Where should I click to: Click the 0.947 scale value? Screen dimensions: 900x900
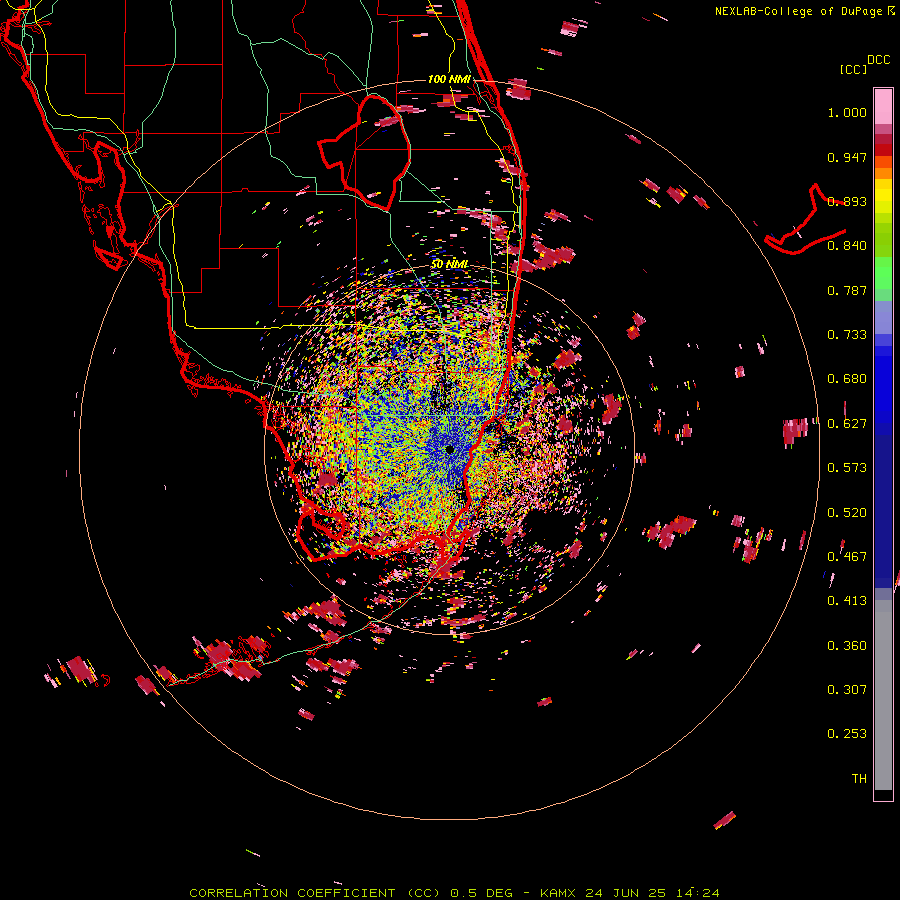(x=847, y=157)
